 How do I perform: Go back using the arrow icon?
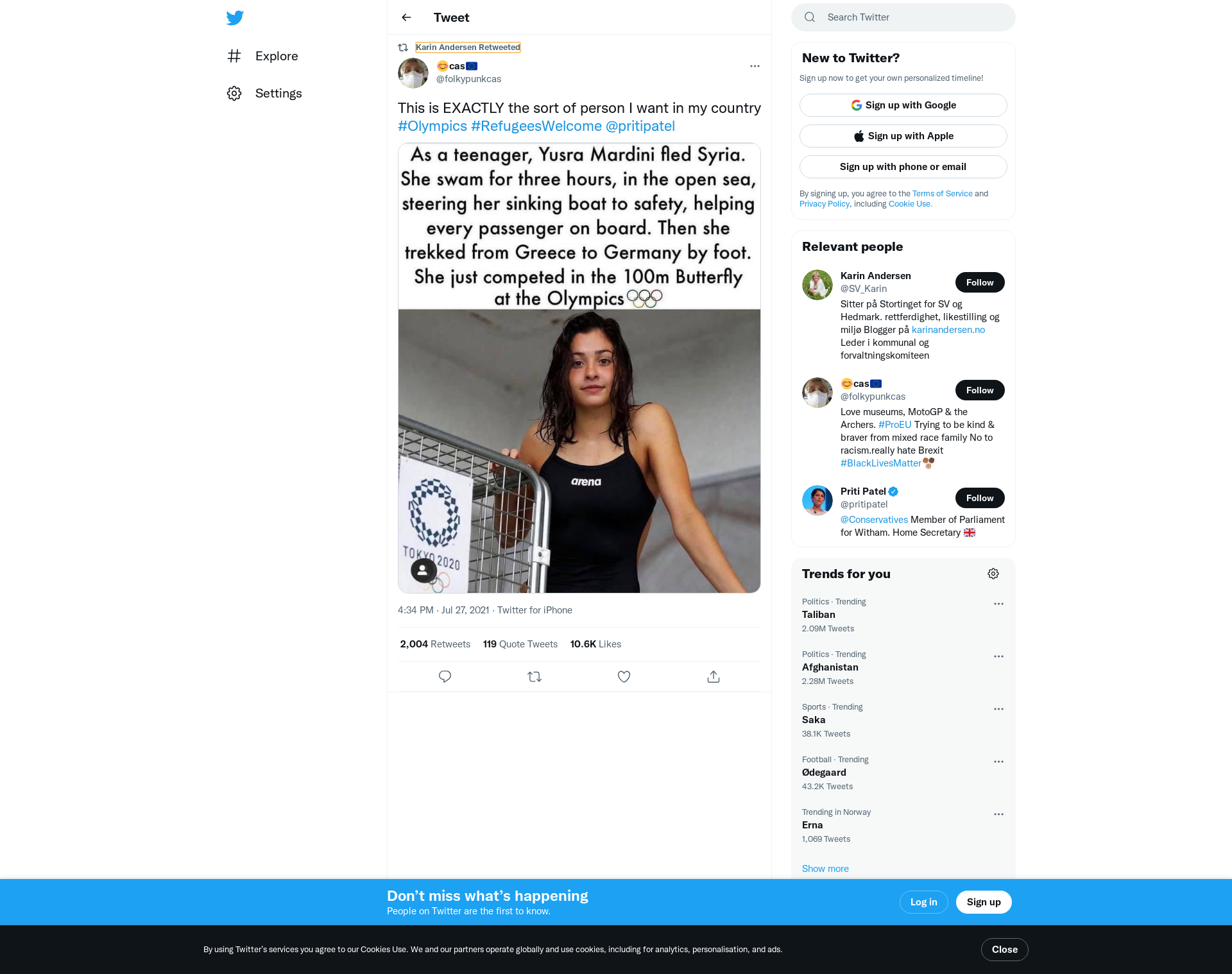(x=406, y=17)
